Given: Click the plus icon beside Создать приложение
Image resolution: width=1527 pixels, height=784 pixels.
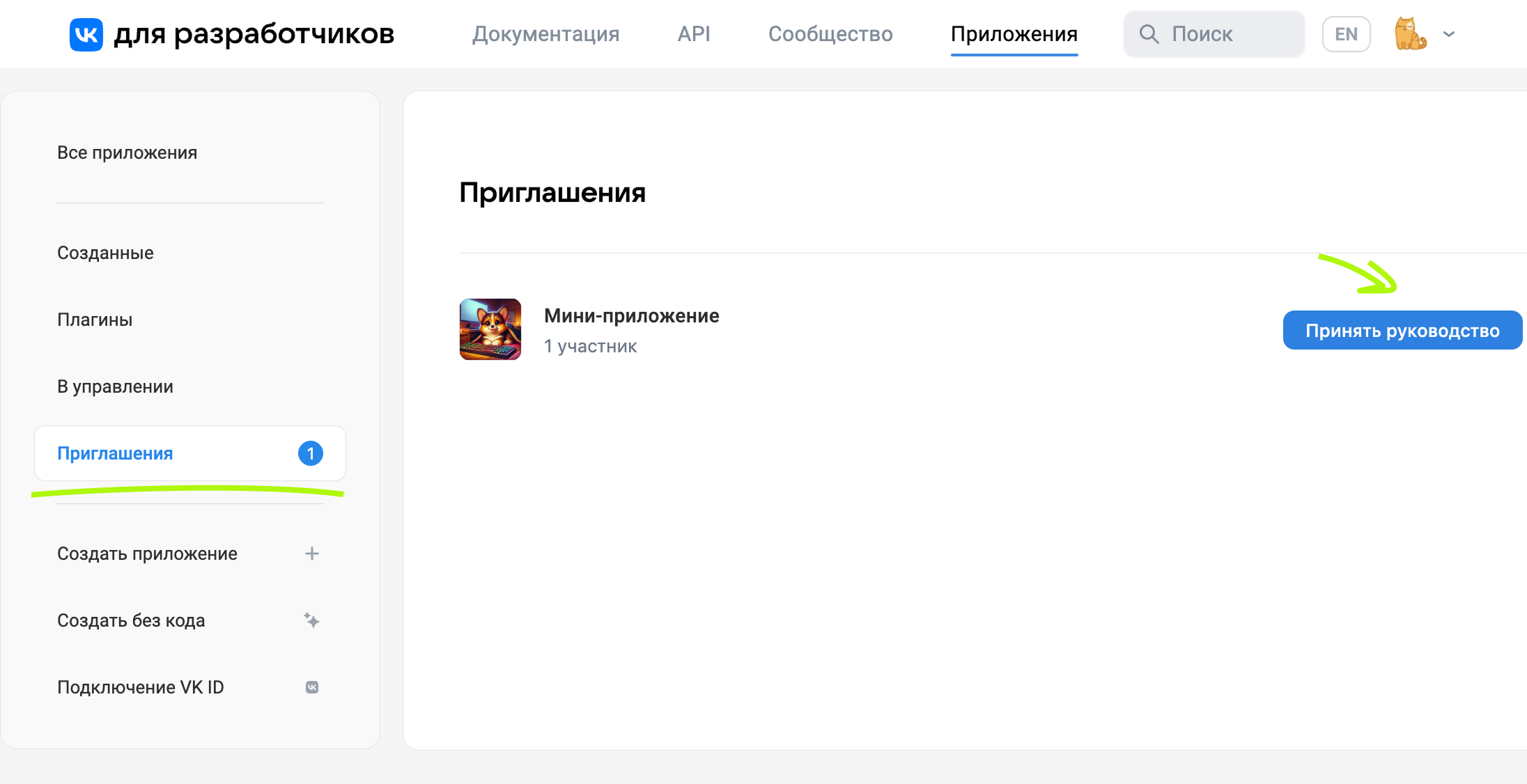Looking at the screenshot, I should click(312, 554).
